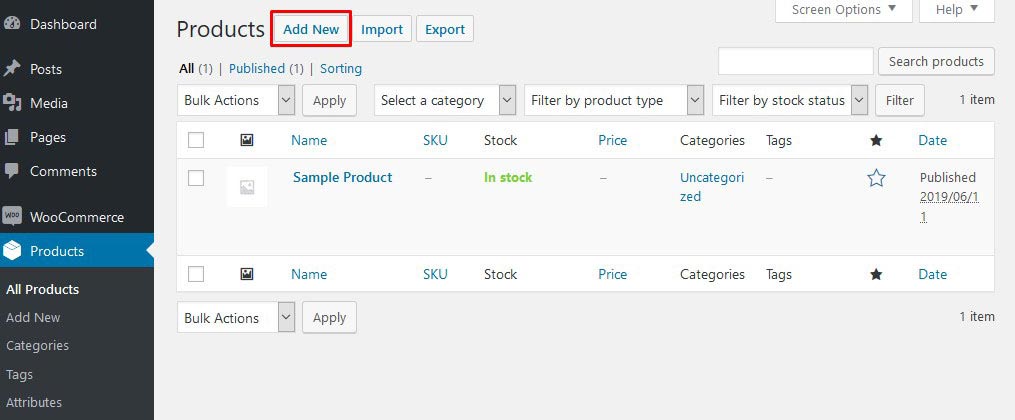Click the green In stock text
The width and height of the screenshot is (1015, 420).
(x=508, y=177)
